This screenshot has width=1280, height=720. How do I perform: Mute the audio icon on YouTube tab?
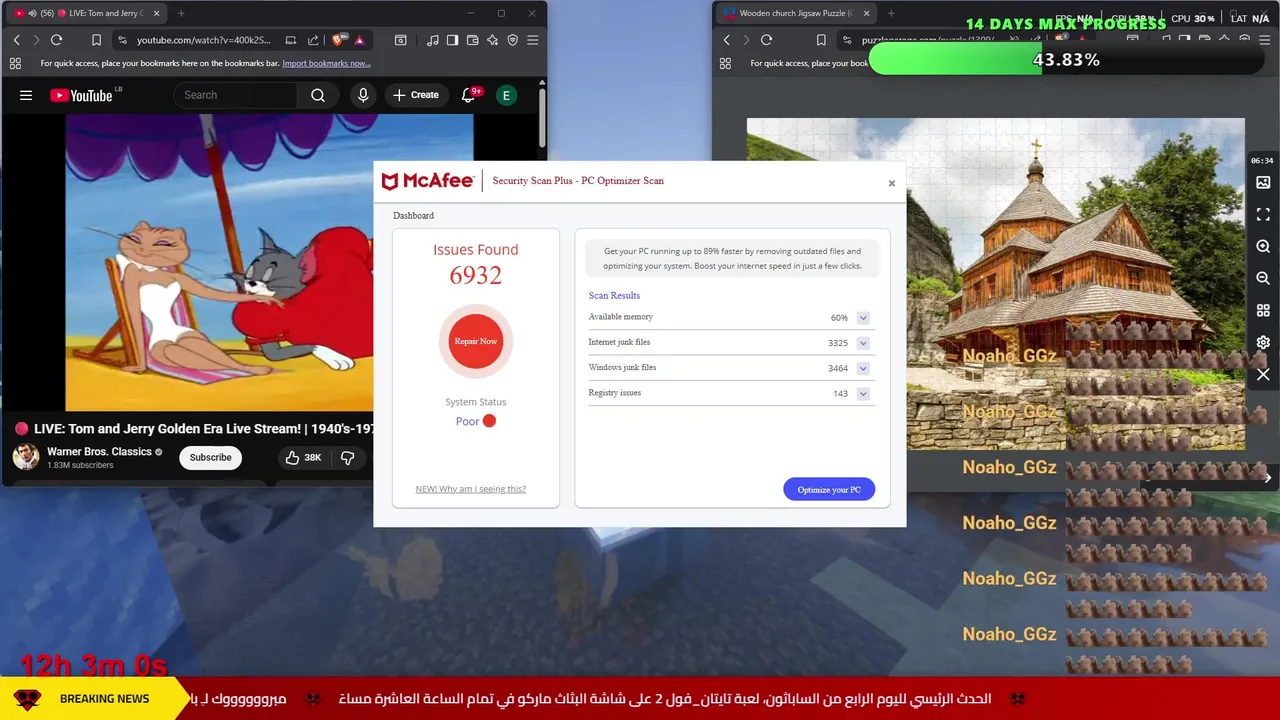(x=32, y=13)
